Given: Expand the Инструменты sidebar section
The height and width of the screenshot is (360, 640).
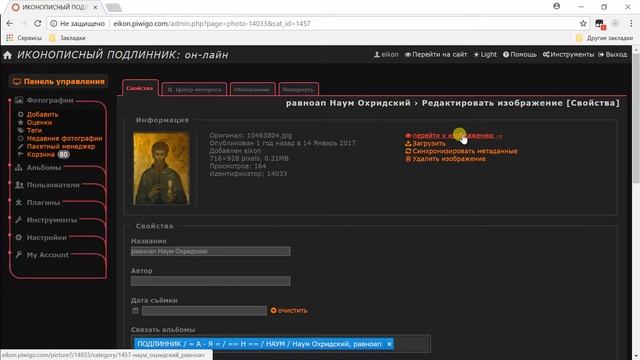Looking at the screenshot, I should (x=51, y=220).
